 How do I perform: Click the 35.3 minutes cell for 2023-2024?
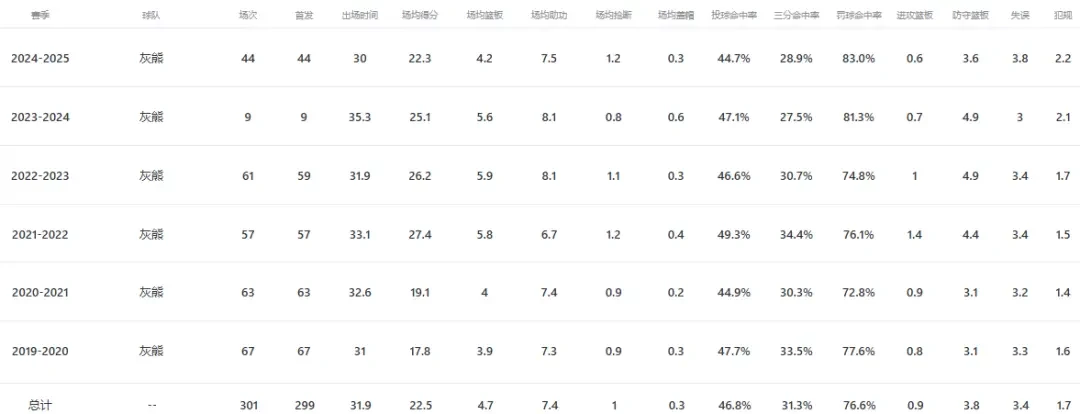(x=360, y=117)
